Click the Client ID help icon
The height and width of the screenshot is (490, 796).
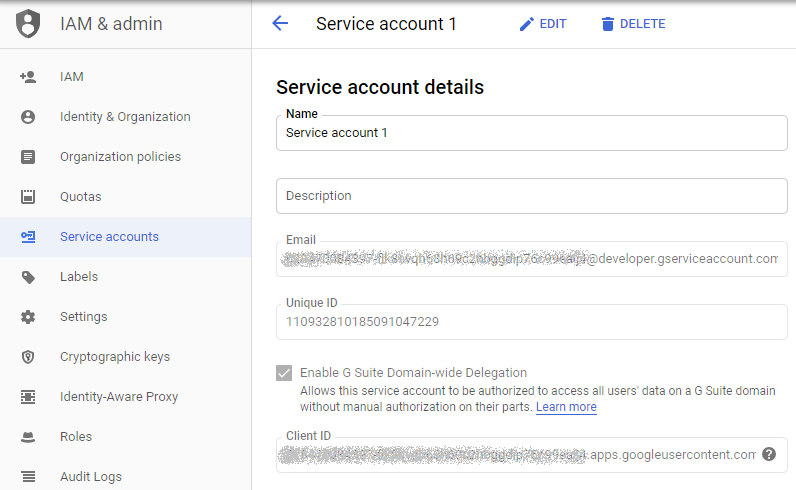click(769, 454)
